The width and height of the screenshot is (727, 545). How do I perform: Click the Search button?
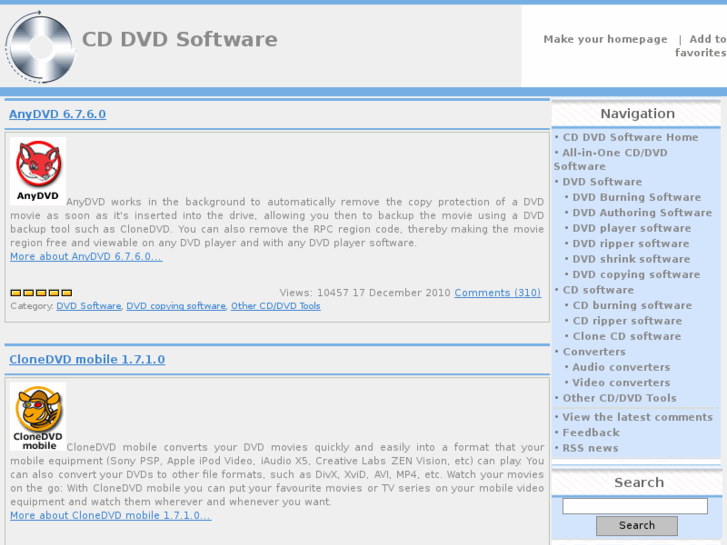pos(637,526)
